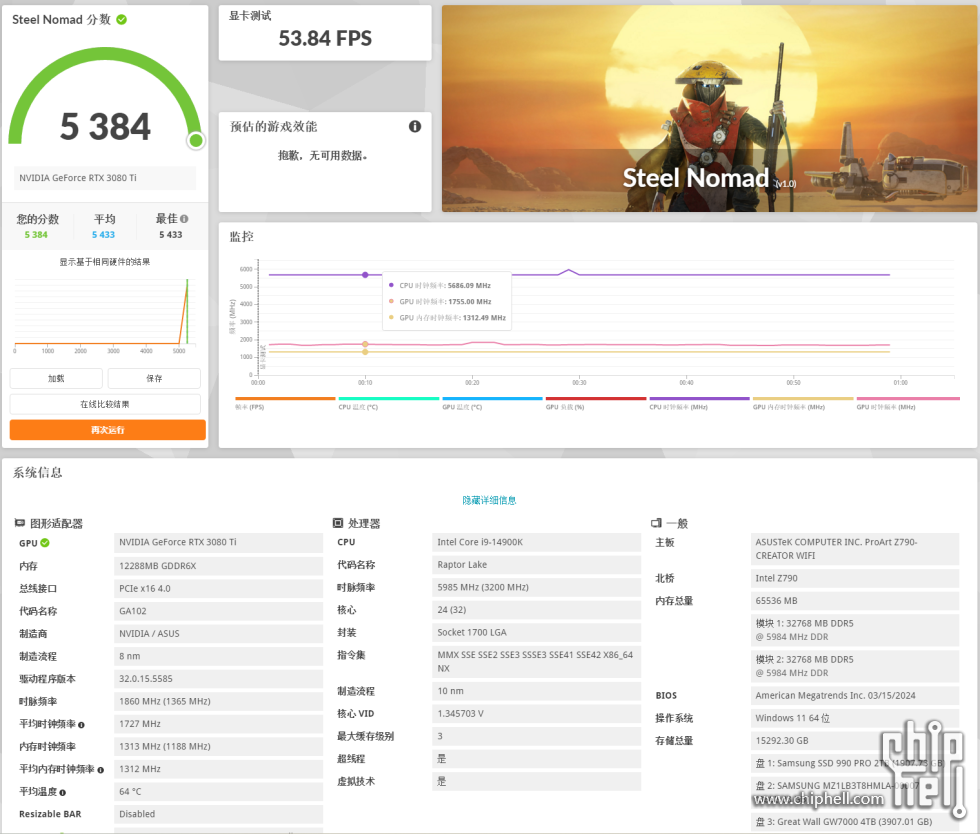Click the total storage value 15292.30 GB
This screenshot has height=834, width=980.
[854, 740]
